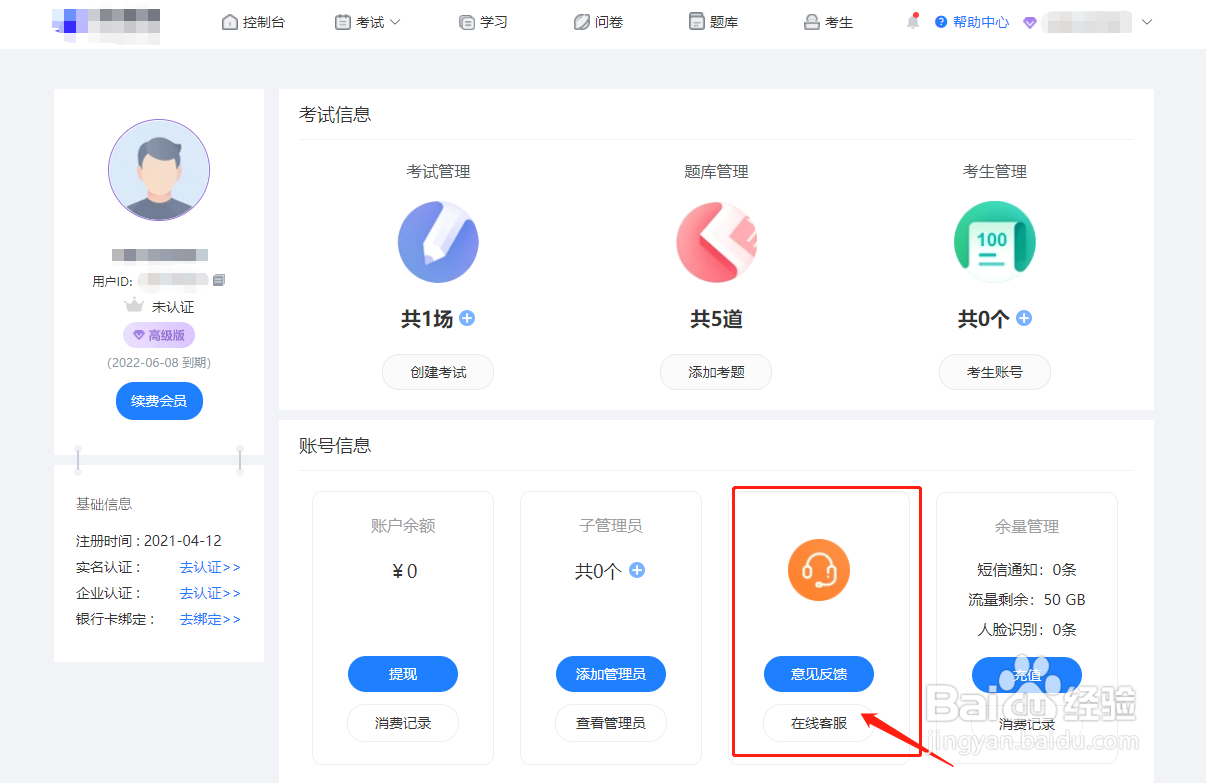
Task: Click the 短信通知：0条 text
Action: [1027, 570]
